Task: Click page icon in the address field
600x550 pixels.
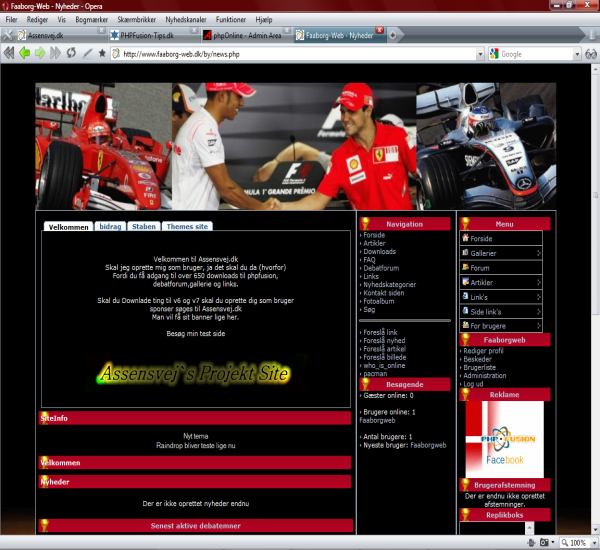Action: tap(116, 54)
